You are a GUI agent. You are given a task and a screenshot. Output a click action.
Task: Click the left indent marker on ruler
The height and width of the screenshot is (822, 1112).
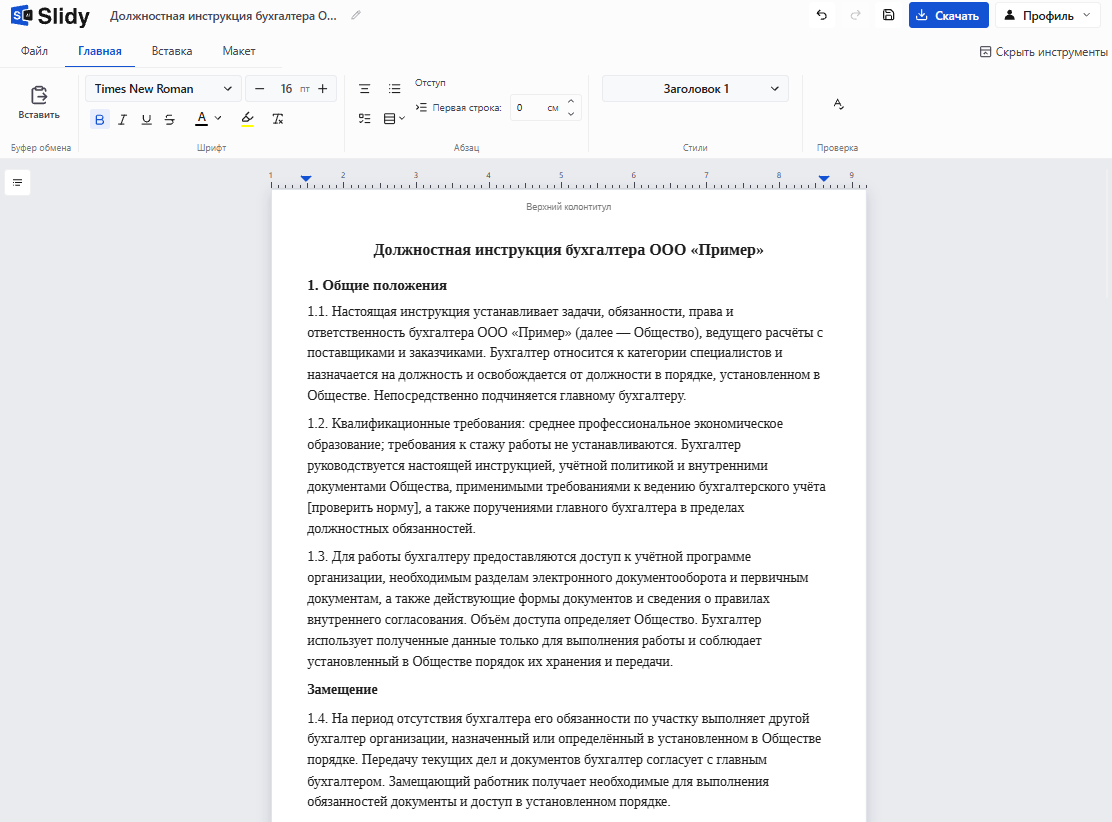click(306, 179)
